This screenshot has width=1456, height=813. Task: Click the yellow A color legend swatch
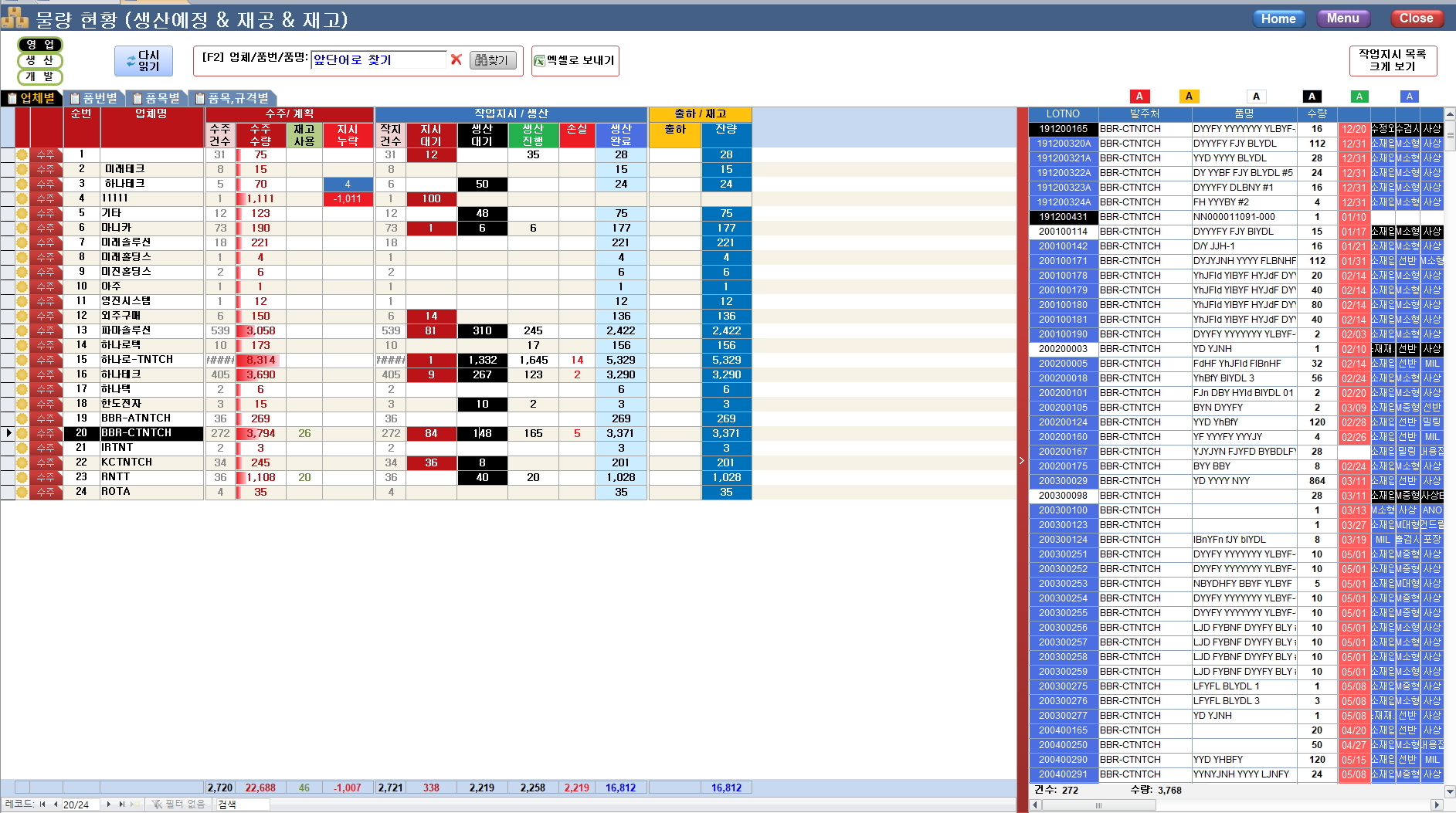(x=1189, y=97)
